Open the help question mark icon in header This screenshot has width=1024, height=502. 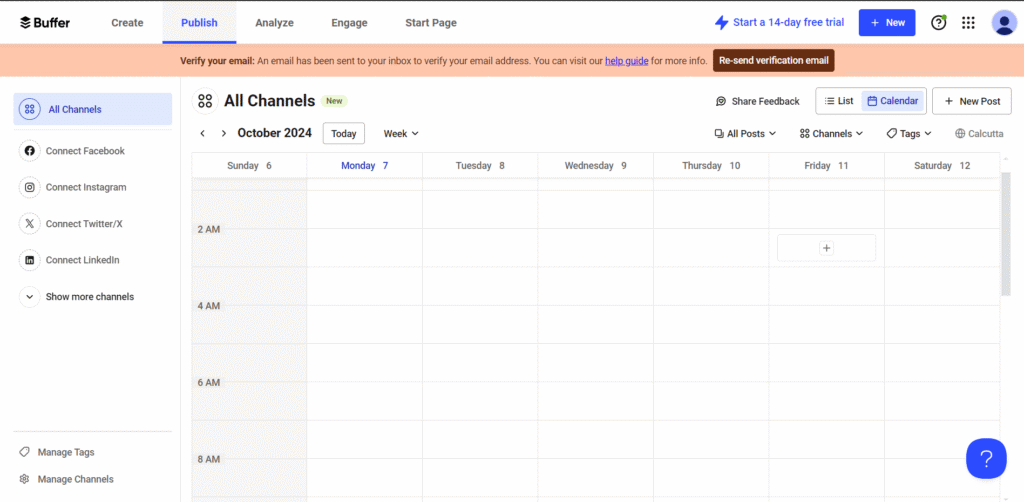point(938,22)
